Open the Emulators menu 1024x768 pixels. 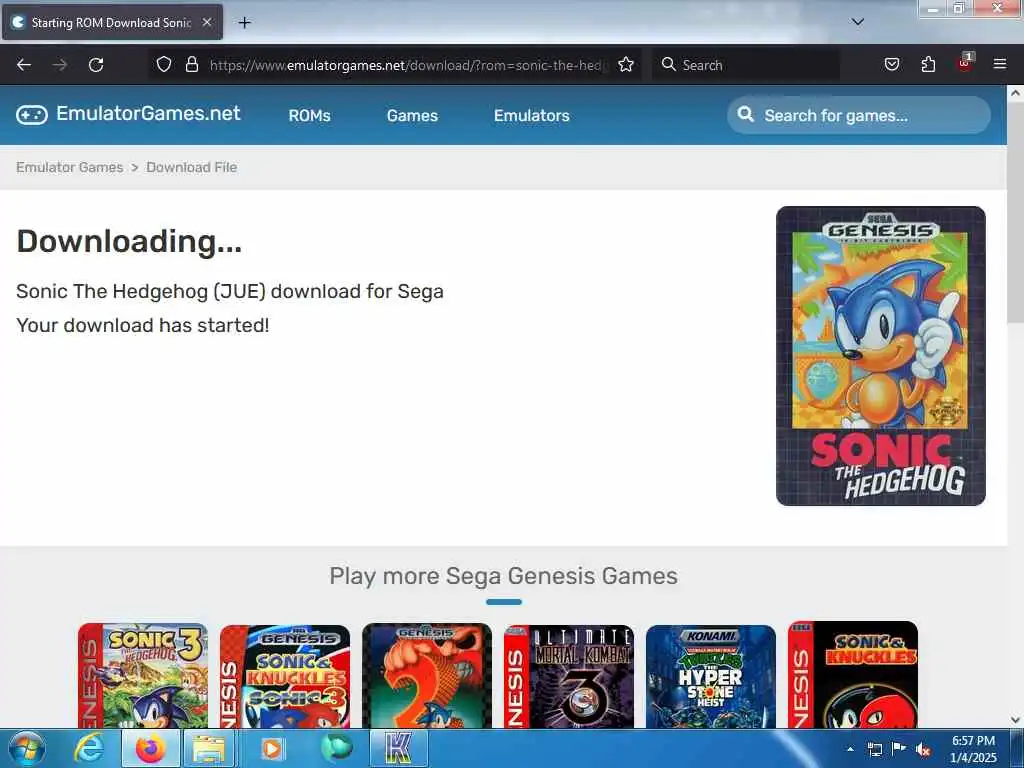pos(532,116)
